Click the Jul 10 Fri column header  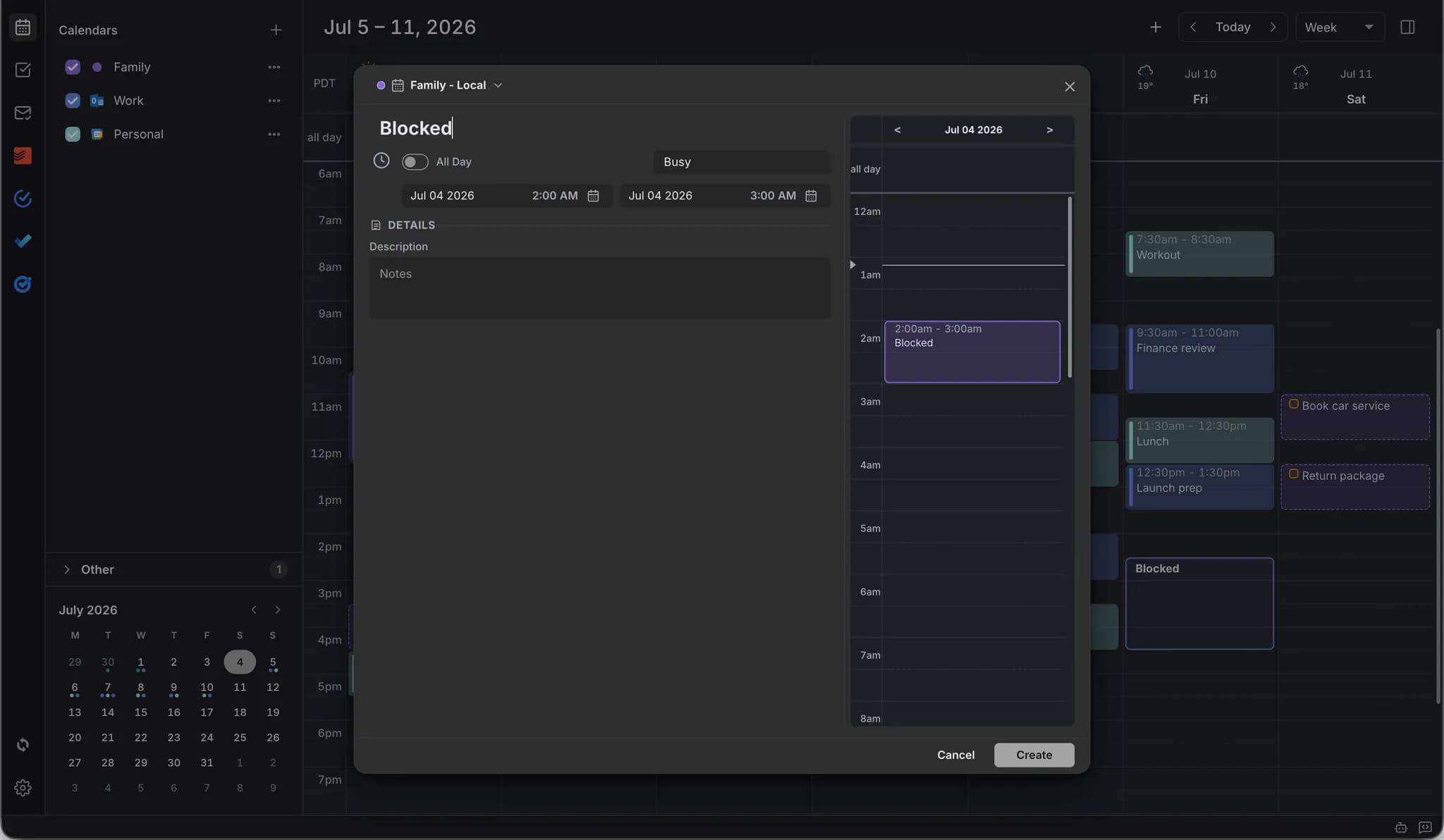(1200, 86)
